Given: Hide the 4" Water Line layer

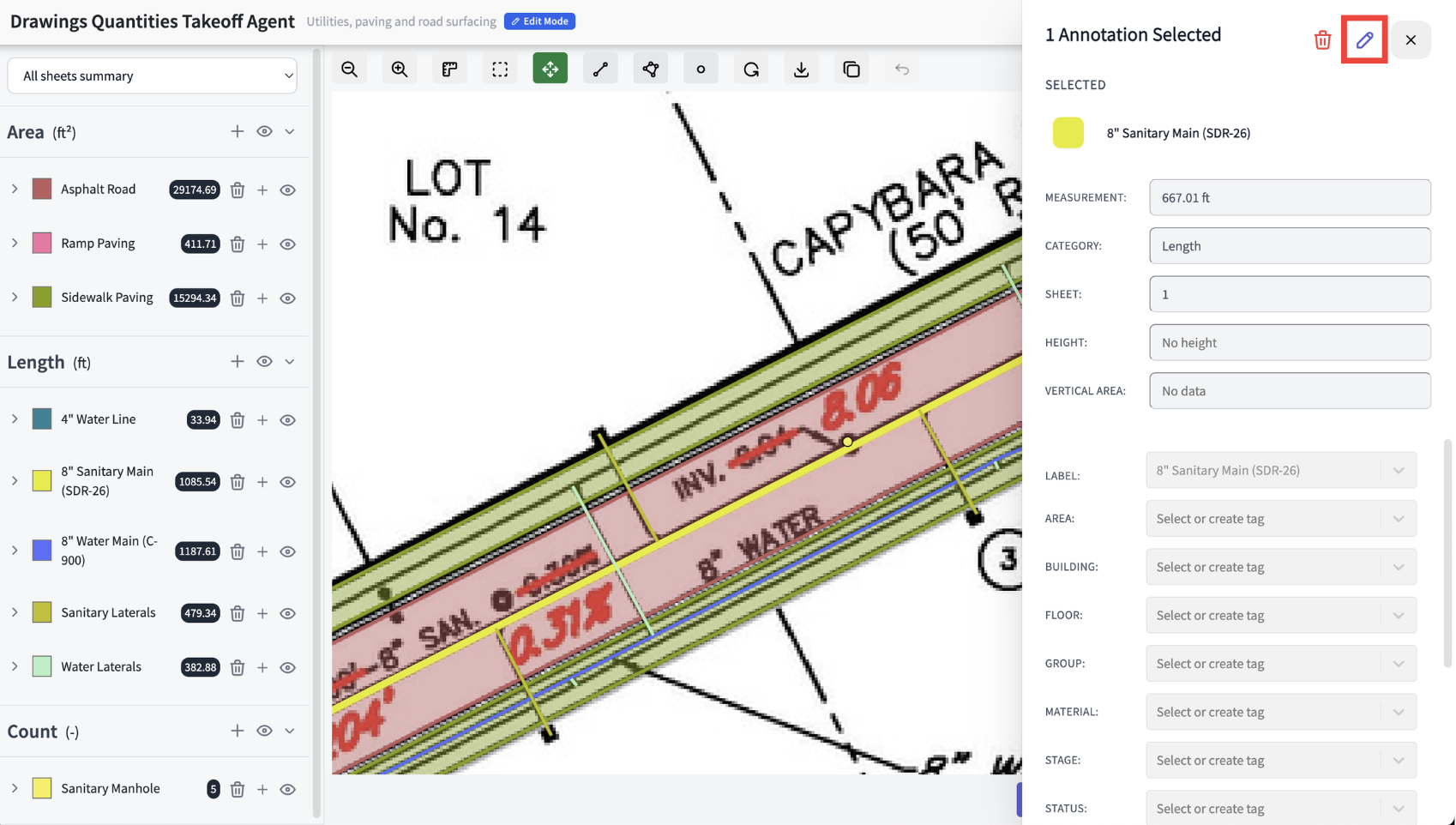Looking at the screenshot, I should pyautogui.click(x=288, y=420).
